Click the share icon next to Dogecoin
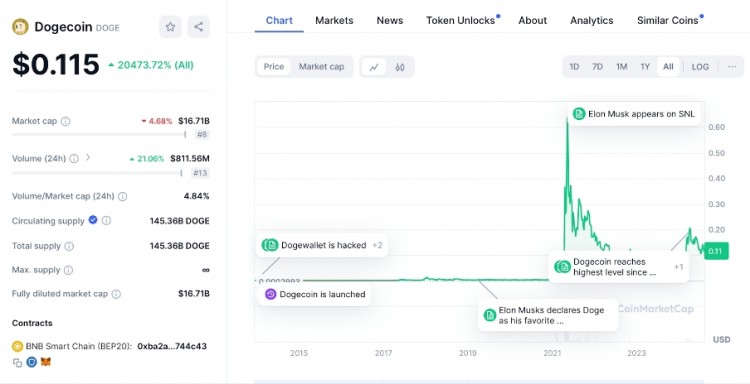Image resolution: width=750 pixels, height=384 pixels. click(199, 27)
